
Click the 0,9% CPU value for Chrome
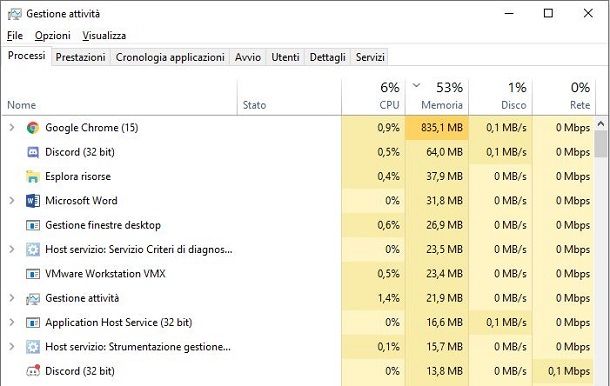388,128
